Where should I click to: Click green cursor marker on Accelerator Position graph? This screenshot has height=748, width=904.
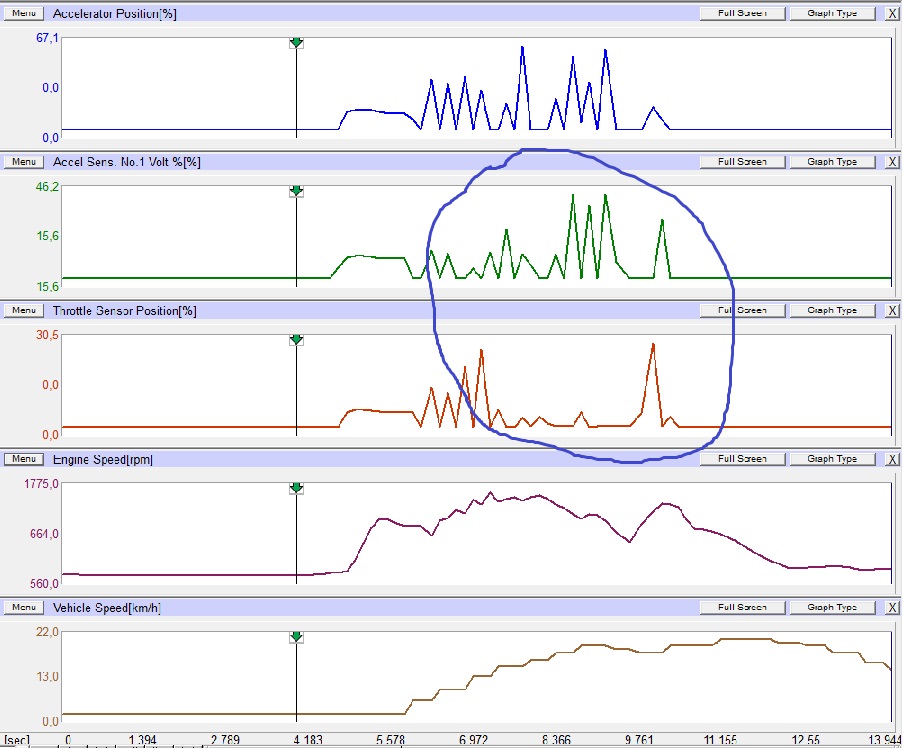pos(296,42)
